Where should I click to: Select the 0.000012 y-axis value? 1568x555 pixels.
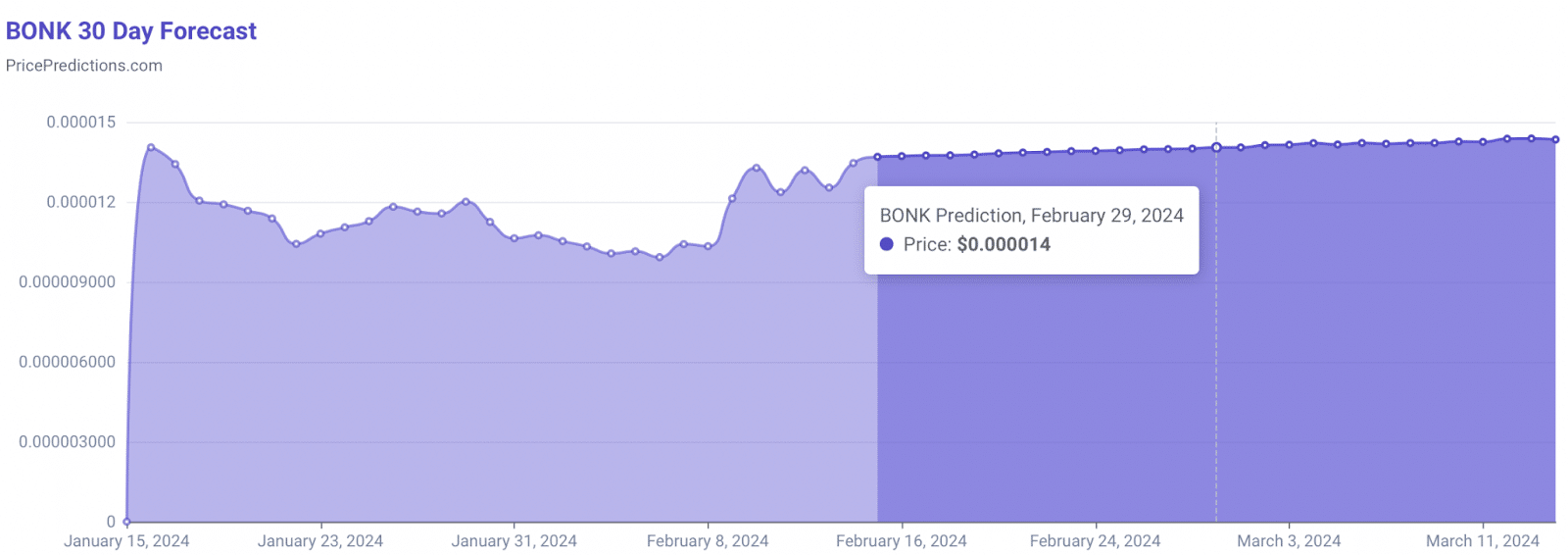pyautogui.click(x=81, y=202)
